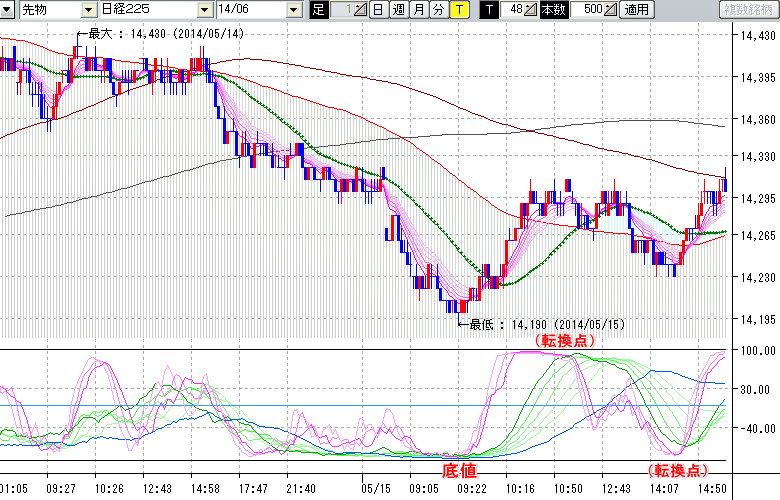780x500 pixels.
Task: Switch to the daily 日 chart interval
Action: point(378,10)
